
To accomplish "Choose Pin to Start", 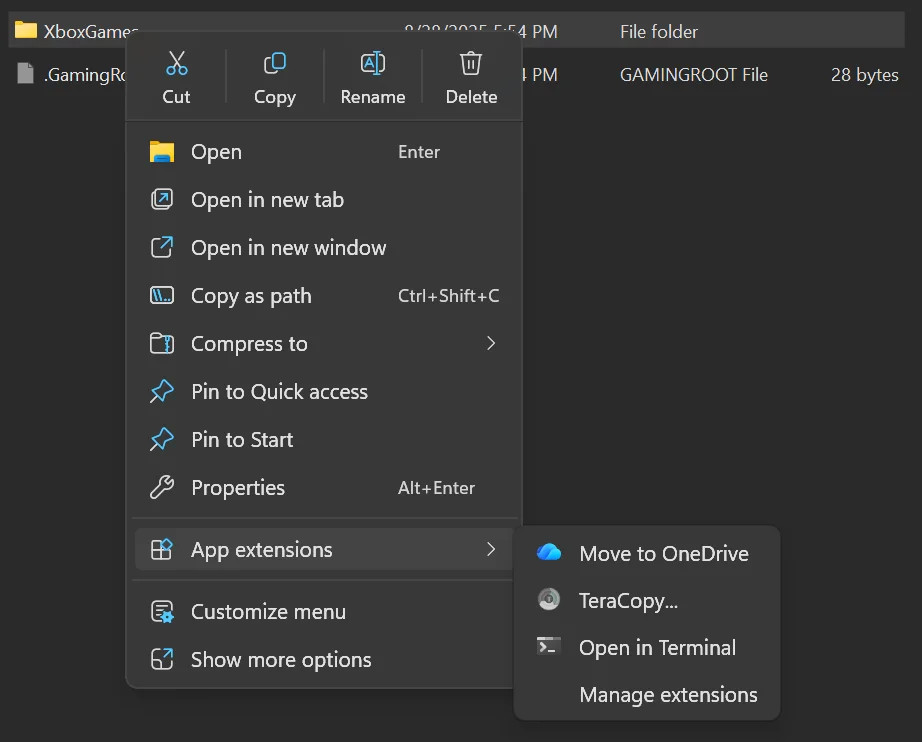I will 324,439.
